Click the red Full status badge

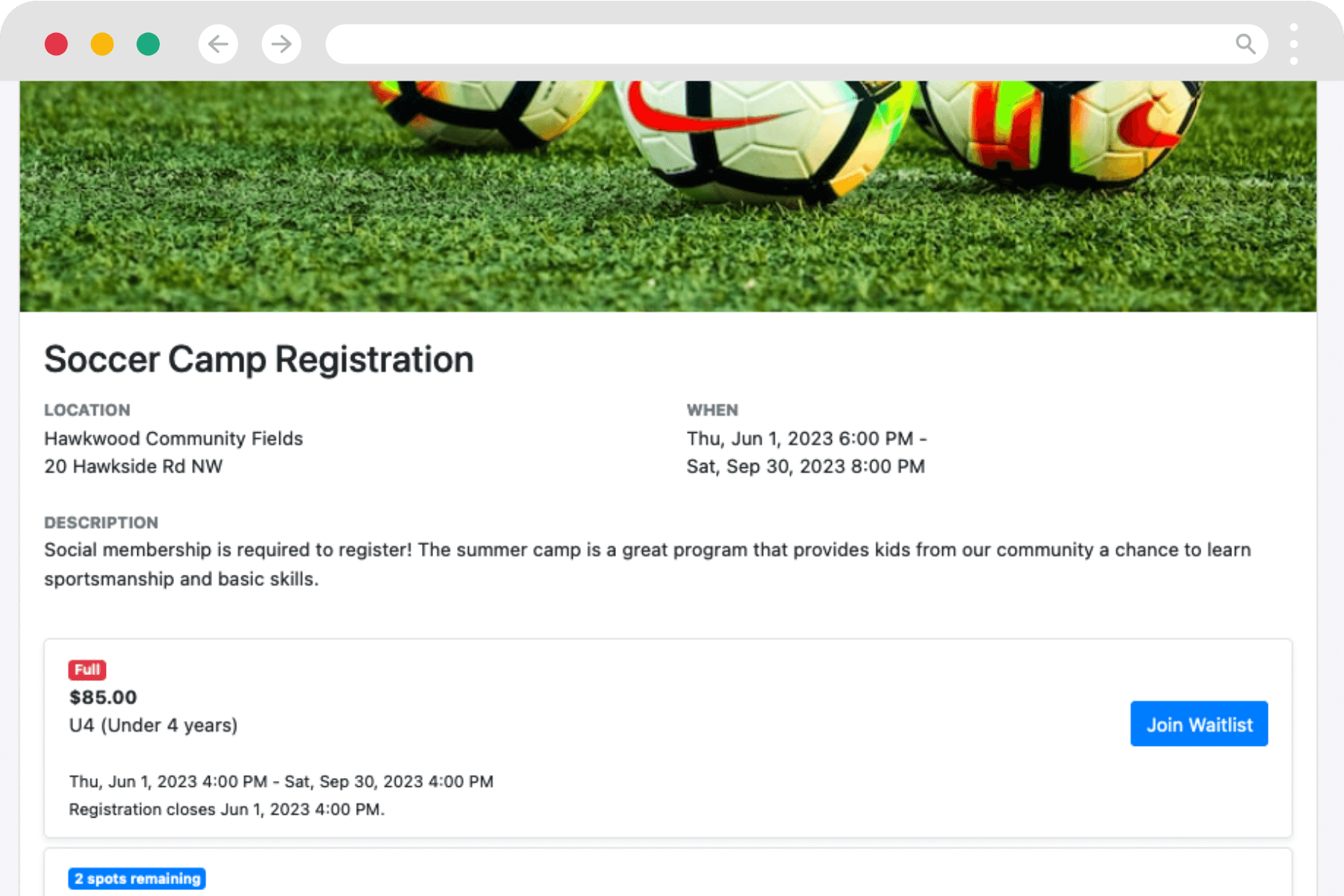pos(87,670)
